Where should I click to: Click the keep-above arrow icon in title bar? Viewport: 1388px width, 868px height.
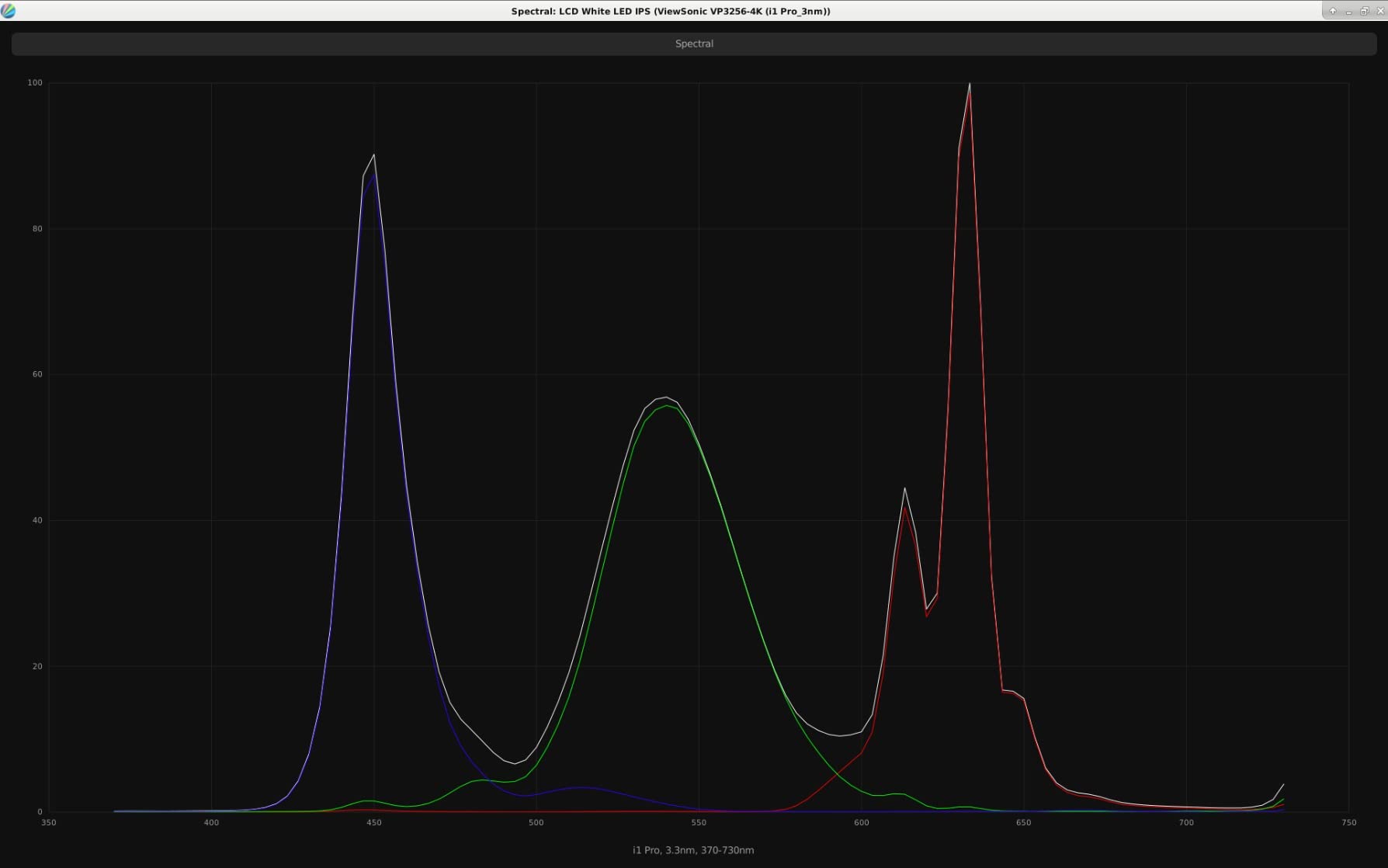click(1333, 11)
